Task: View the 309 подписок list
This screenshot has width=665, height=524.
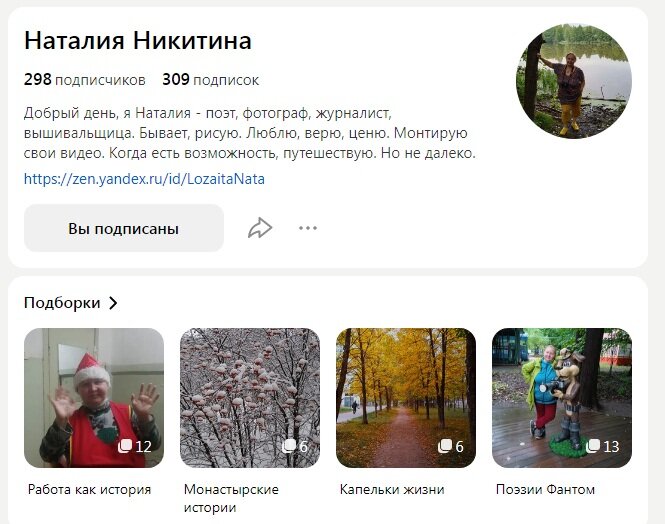Action: point(210,80)
